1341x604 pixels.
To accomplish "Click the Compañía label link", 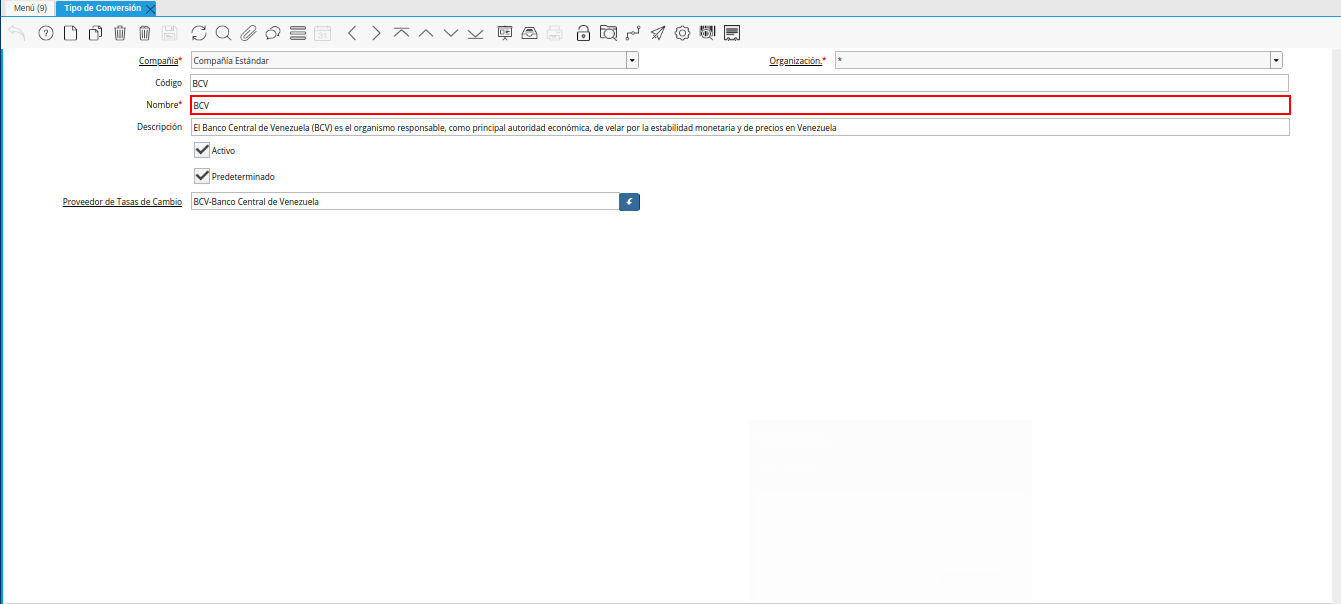I will point(158,61).
